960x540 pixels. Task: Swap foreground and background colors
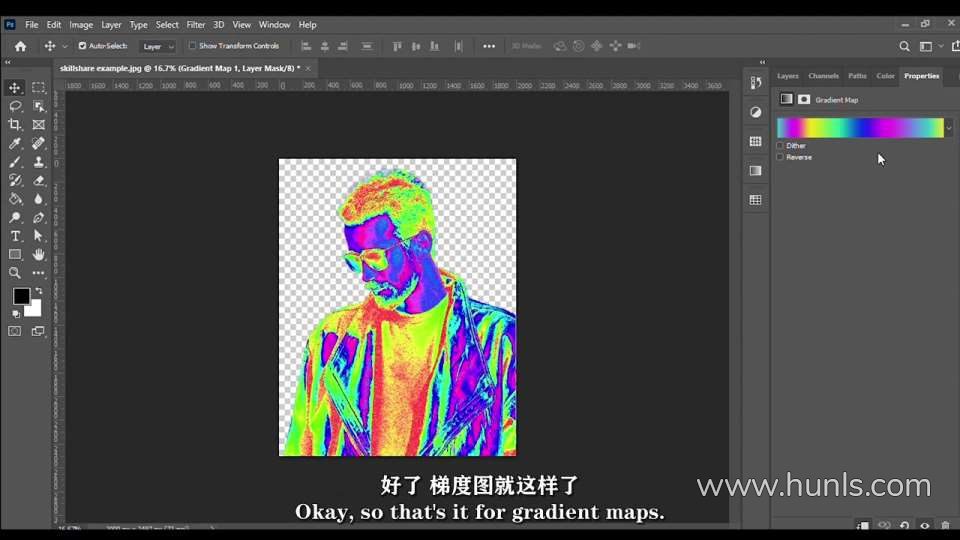(x=39, y=291)
